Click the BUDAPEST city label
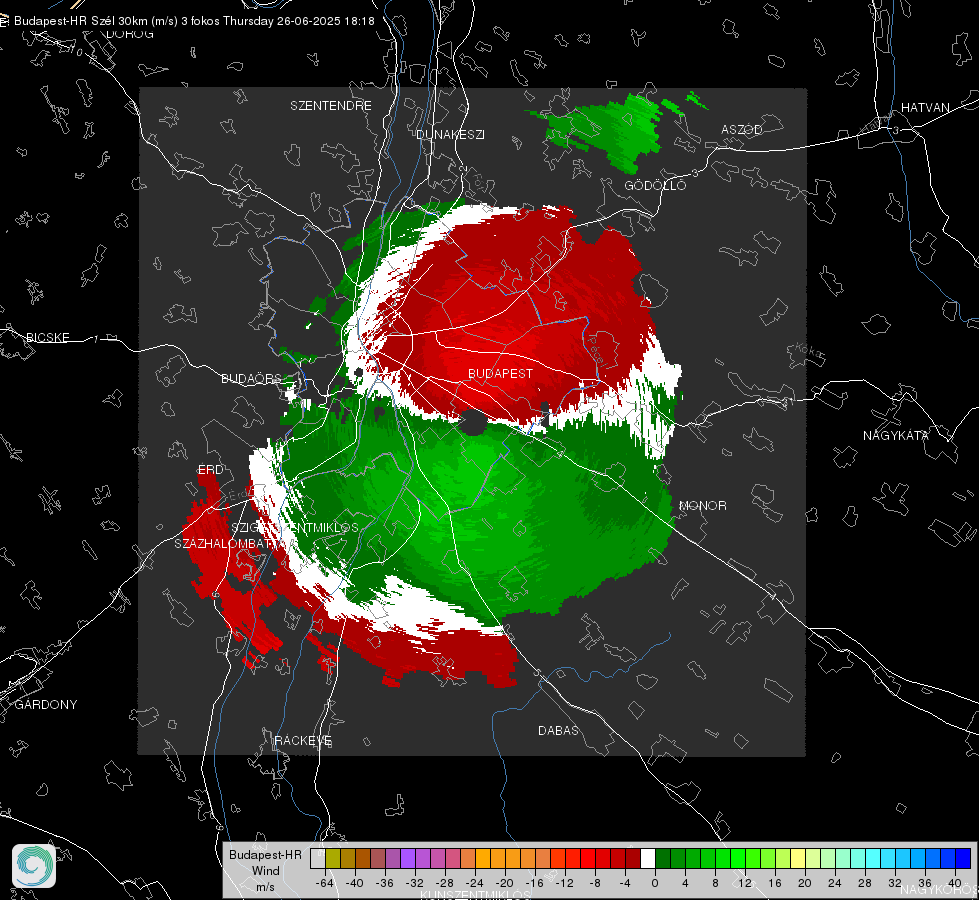The image size is (979, 900). [x=500, y=373]
